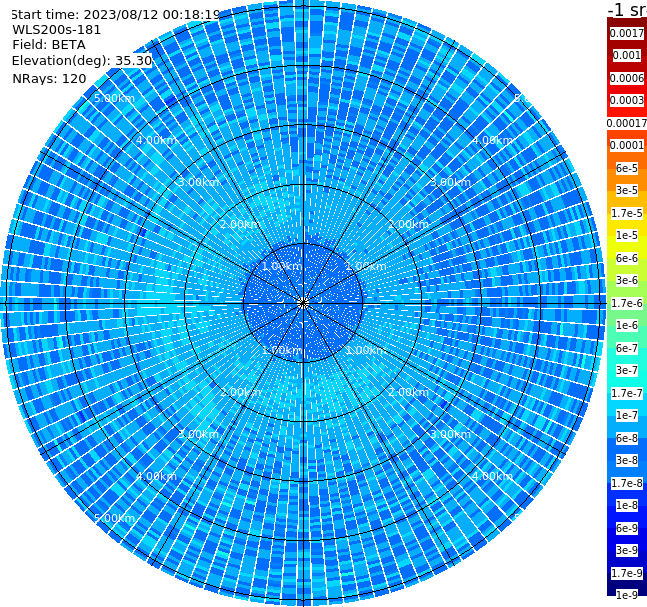
Task: Click the Start time 2023/08/12 00:18:19 text
Action: [x=115, y=15]
